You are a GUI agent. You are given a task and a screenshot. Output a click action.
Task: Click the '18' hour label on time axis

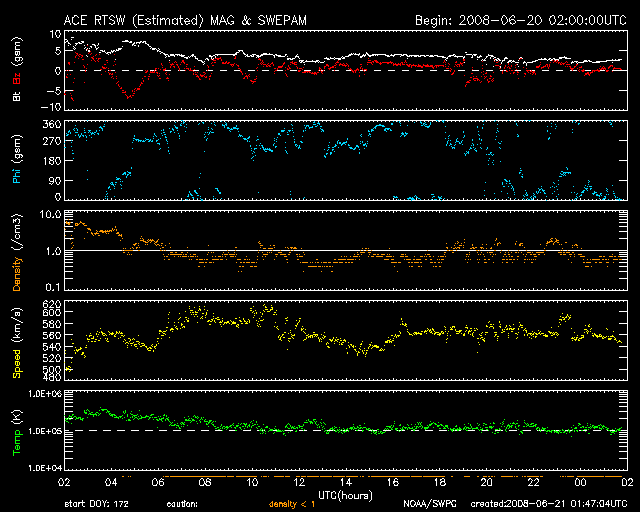440,482
